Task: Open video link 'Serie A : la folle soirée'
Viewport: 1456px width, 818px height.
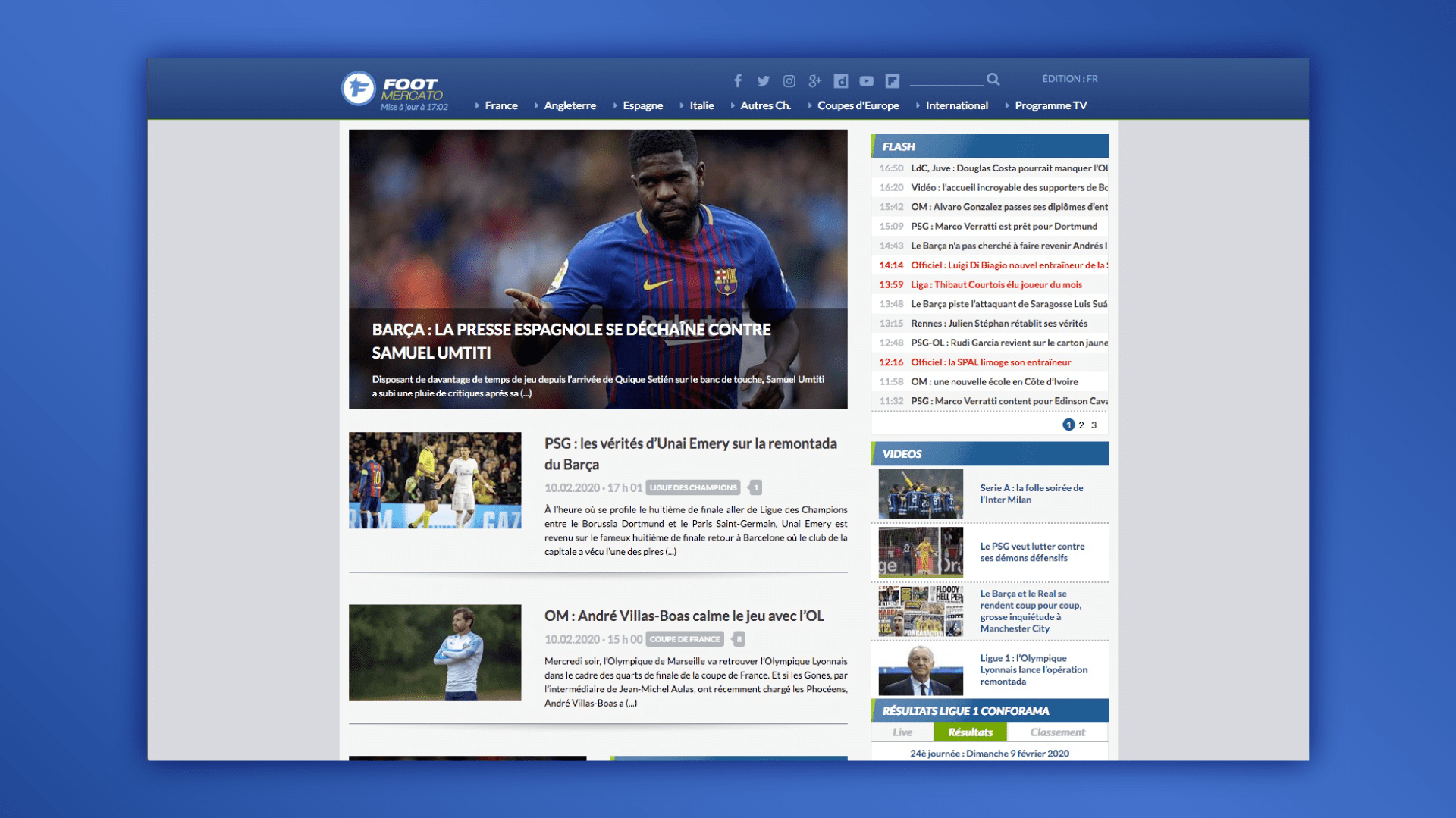Action: (1031, 494)
